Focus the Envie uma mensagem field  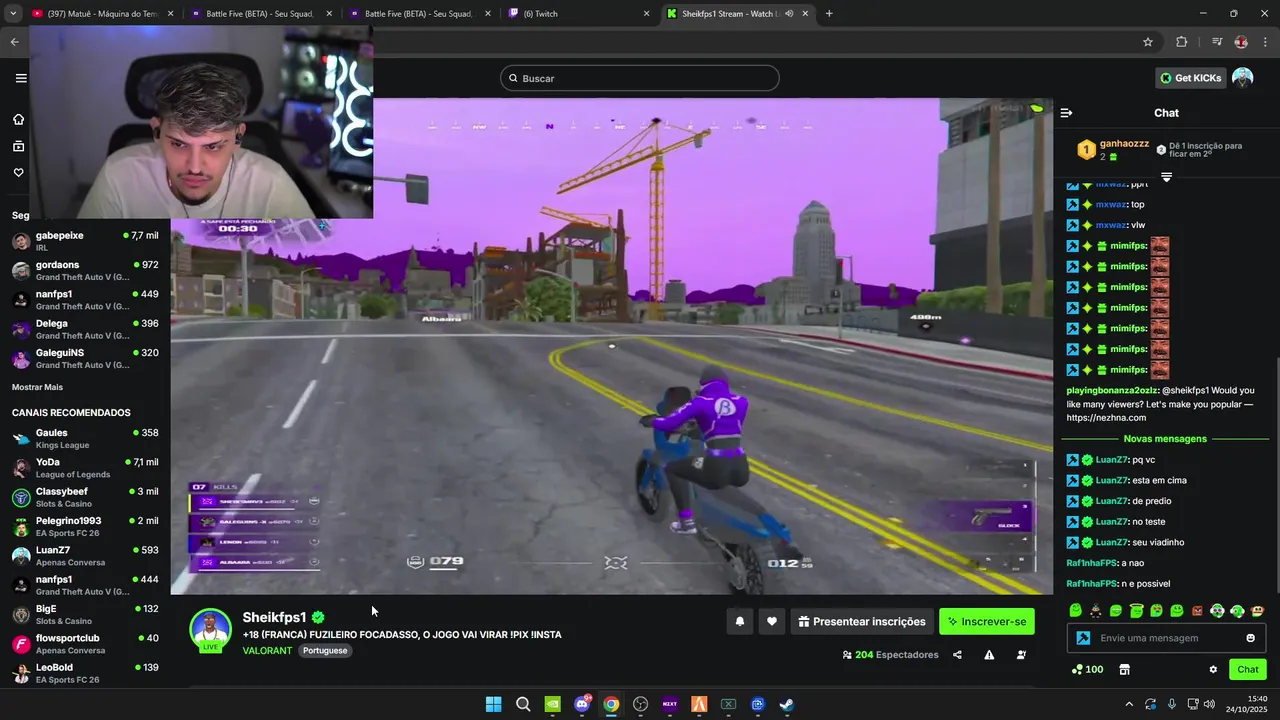point(1166,638)
